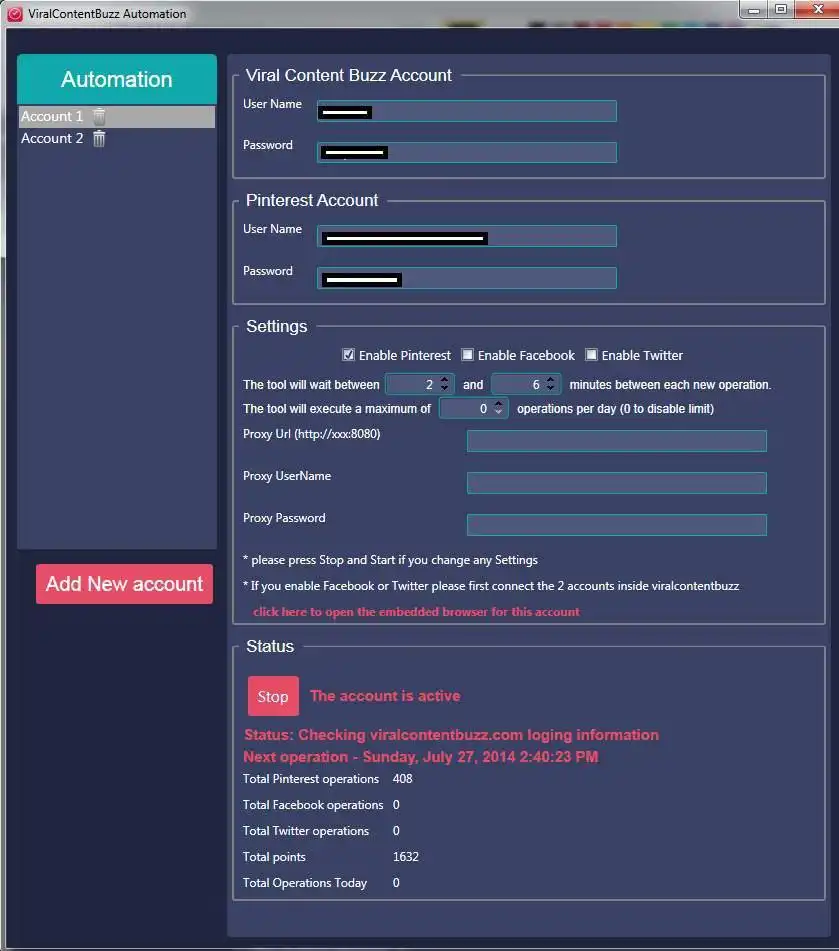Maximize the ViralContentBuzz Automation window
Image resolution: width=839 pixels, height=951 pixels.
tap(781, 10)
